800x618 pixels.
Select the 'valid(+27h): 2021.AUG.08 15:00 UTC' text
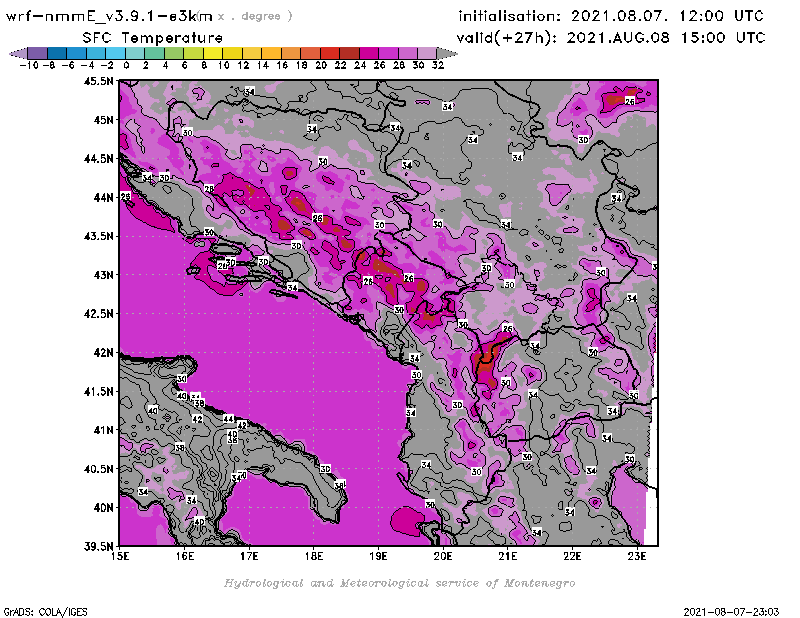[611, 38]
